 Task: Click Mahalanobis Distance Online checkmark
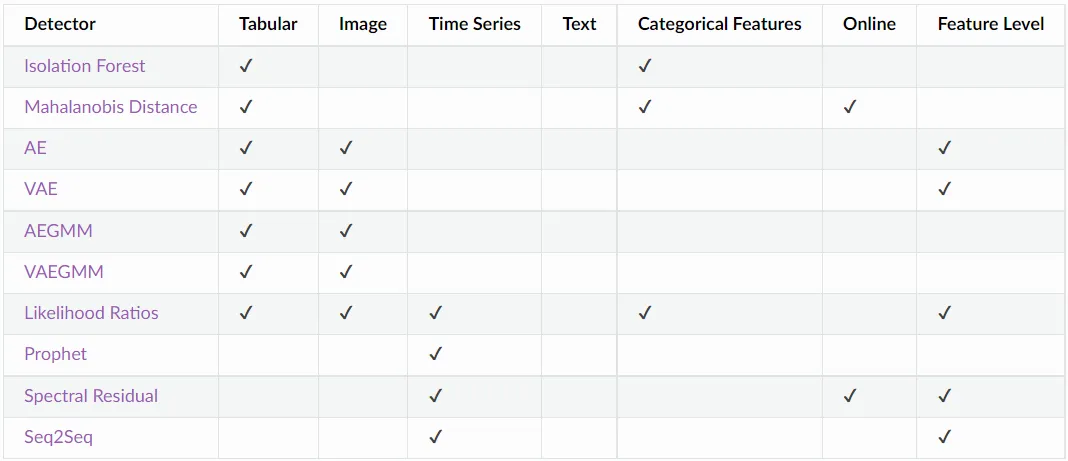[x=849, y=107]
